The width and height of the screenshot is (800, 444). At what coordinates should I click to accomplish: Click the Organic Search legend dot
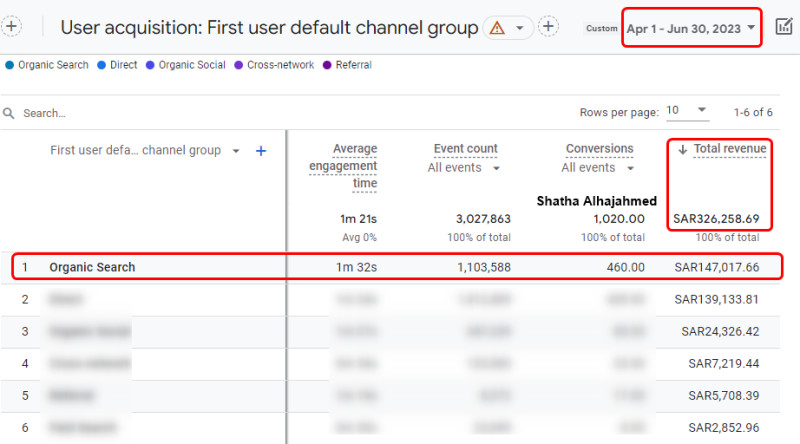coord(10,66)
